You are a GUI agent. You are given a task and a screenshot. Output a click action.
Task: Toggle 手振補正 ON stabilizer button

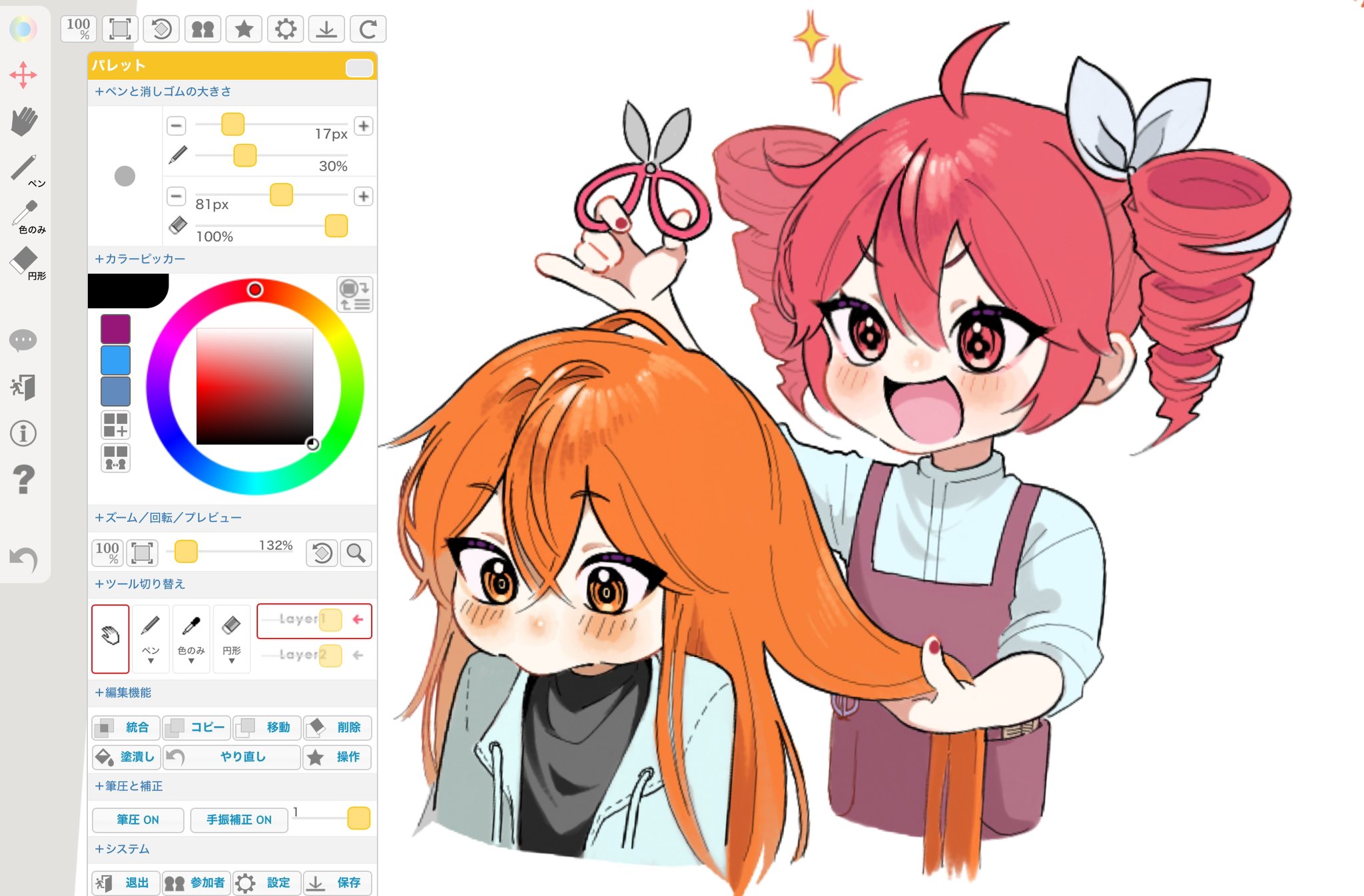(x=239, y=819)
